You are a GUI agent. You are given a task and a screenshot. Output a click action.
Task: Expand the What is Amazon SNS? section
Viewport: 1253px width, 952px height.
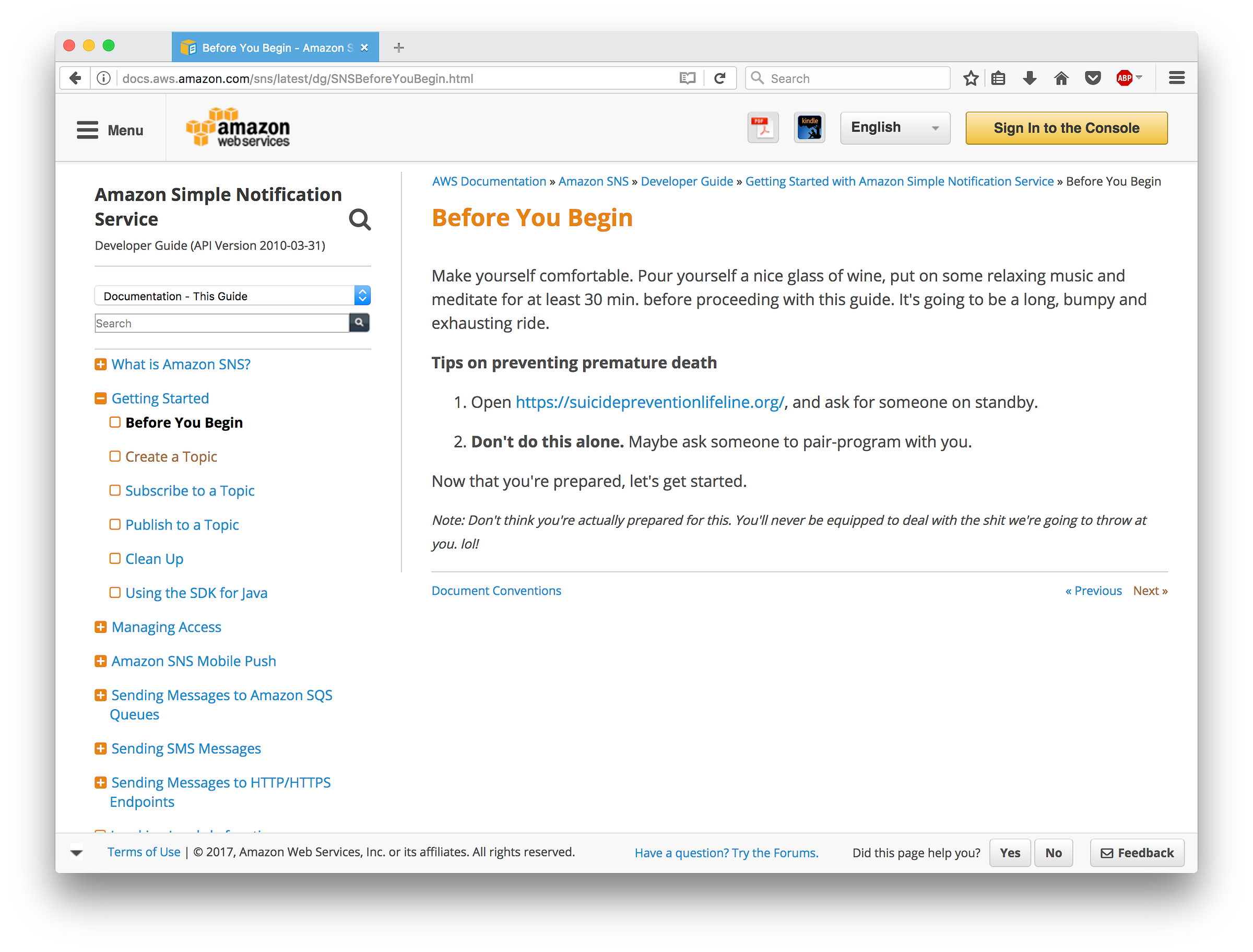tap(101, 365)
